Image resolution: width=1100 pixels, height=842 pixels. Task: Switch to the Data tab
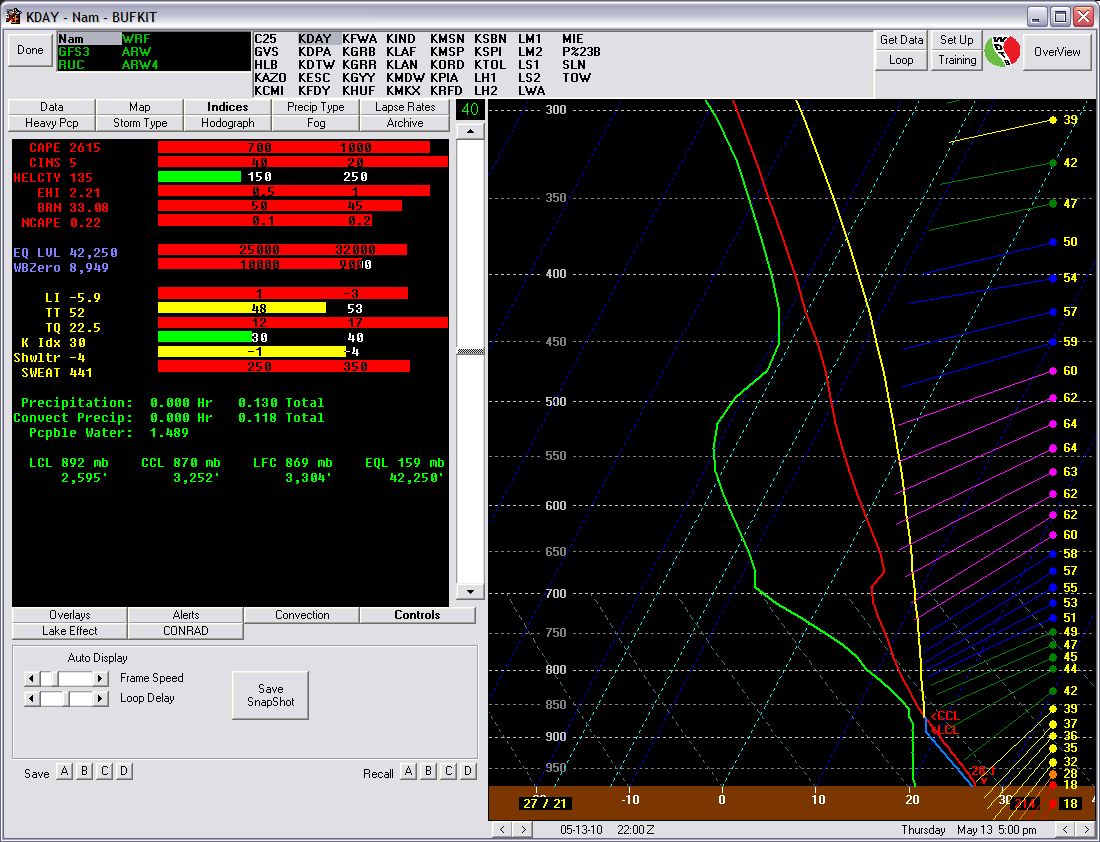(x=50, y=106)
